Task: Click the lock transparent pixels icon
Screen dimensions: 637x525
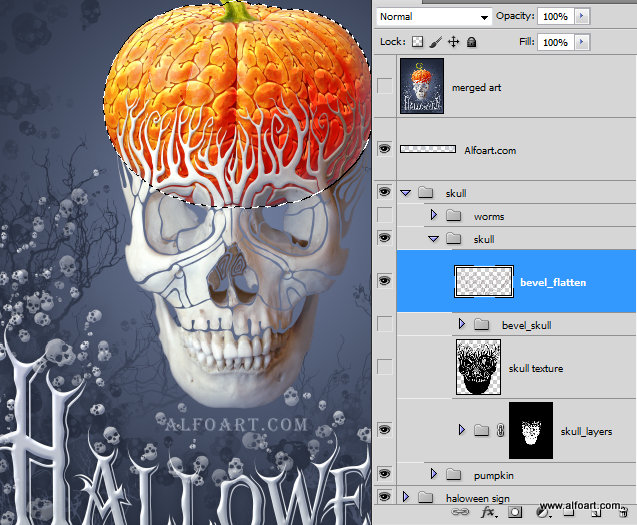Action: 419,42
